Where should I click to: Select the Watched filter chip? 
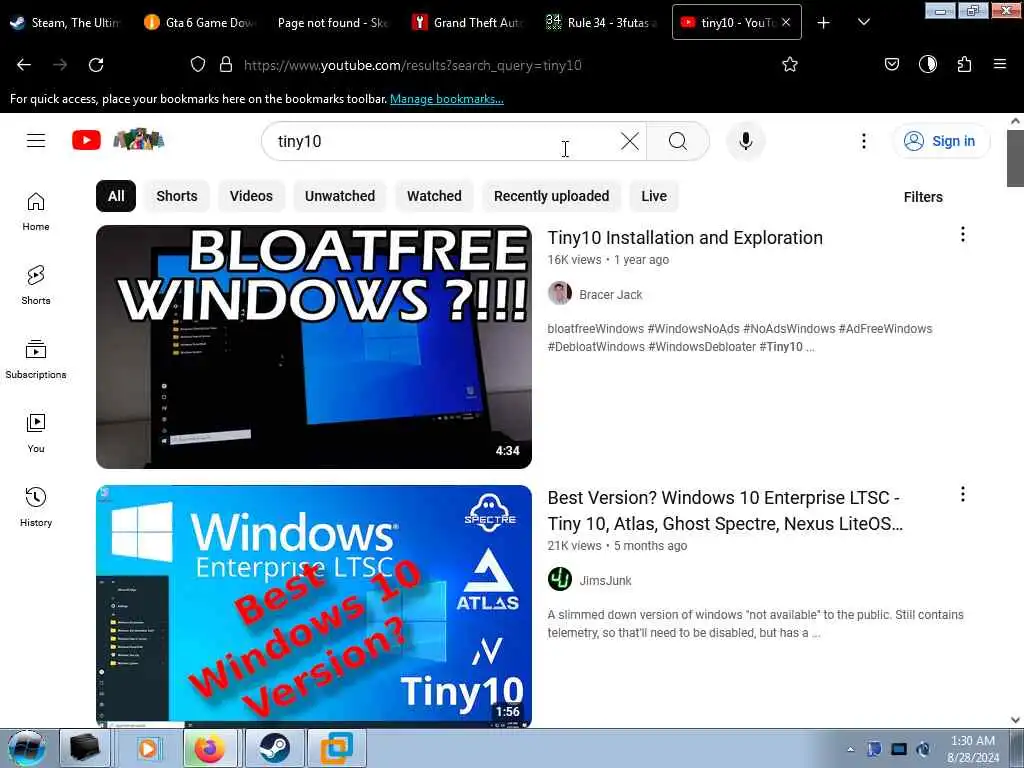click(434, 196)
